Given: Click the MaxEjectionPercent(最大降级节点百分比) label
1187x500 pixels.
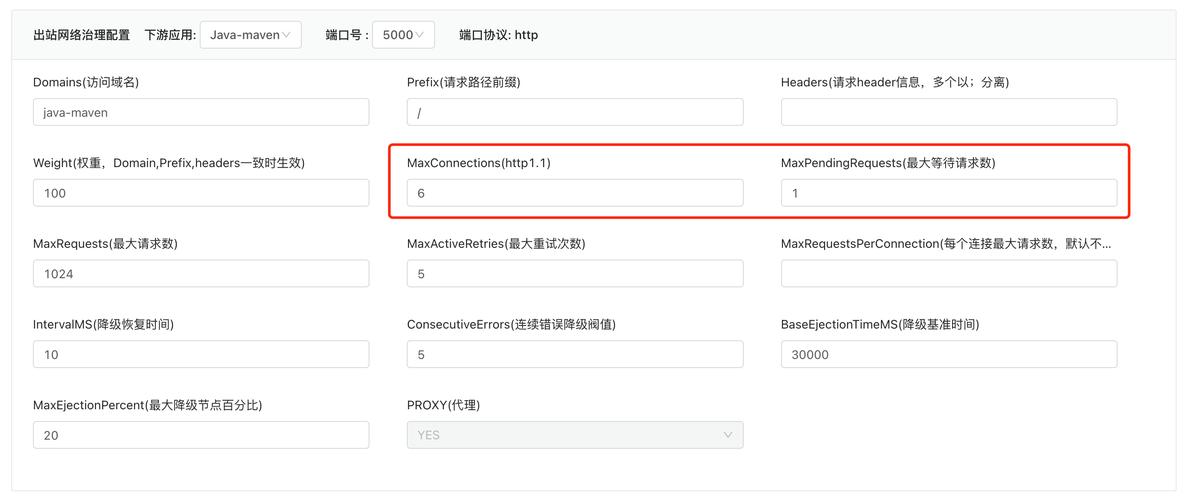Looking at the screenshot, I should (148, 405).
